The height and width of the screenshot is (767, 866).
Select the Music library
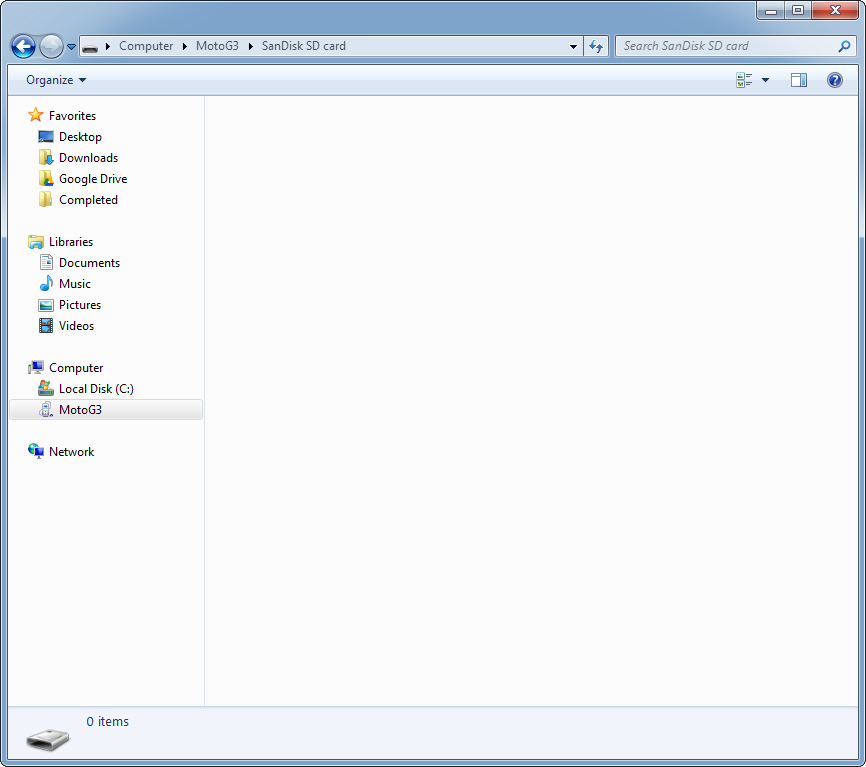[74, 284]
